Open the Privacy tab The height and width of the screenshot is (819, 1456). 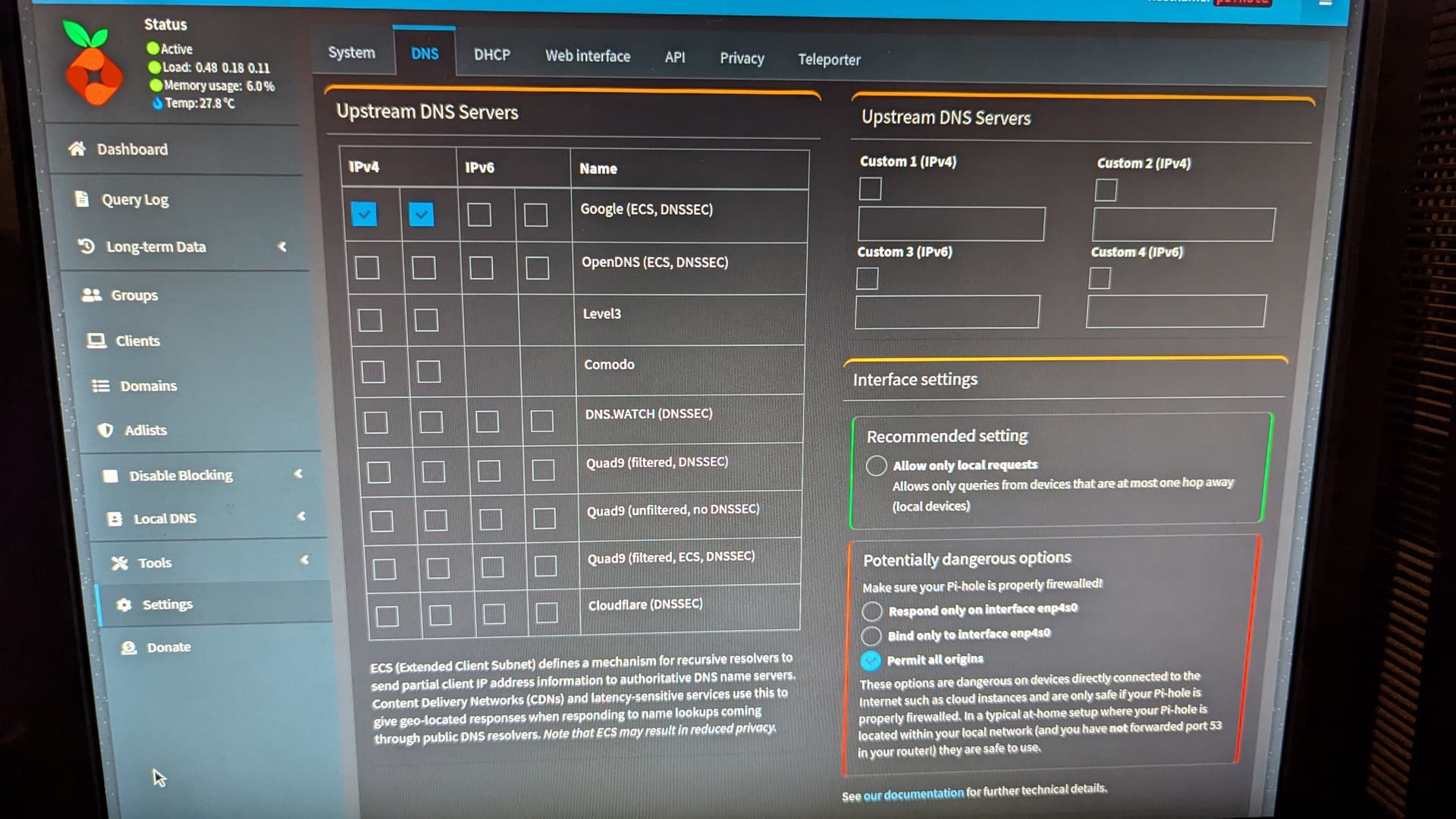742,58
